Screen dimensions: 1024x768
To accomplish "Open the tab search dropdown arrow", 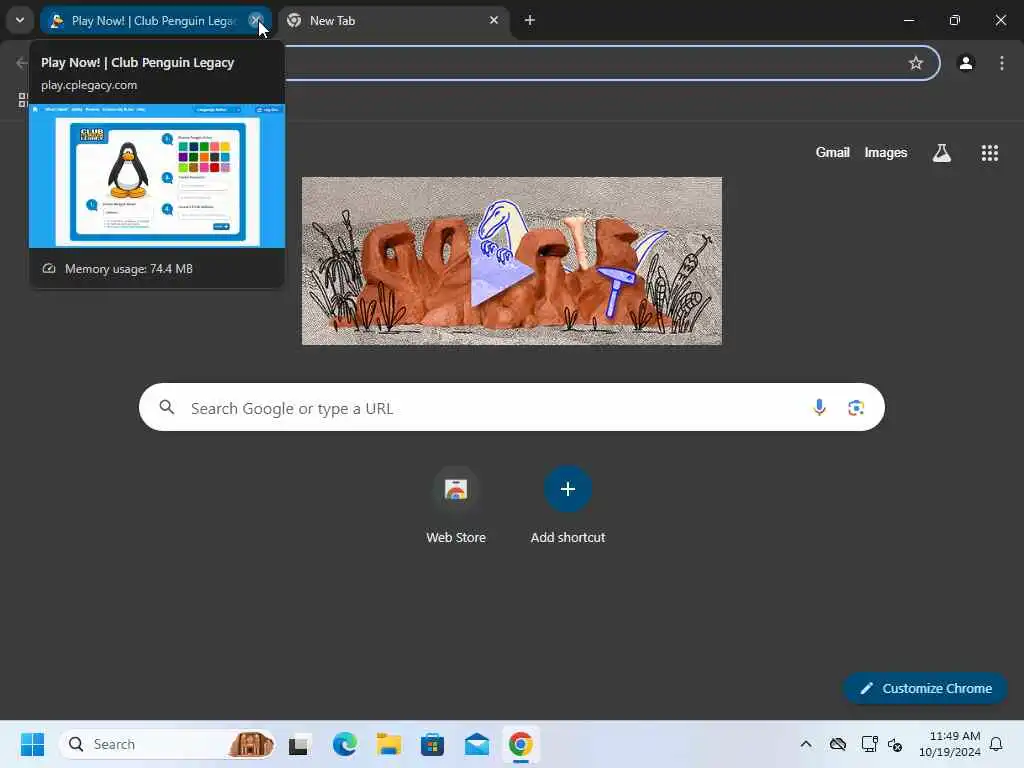I will [x=20, y=20].
